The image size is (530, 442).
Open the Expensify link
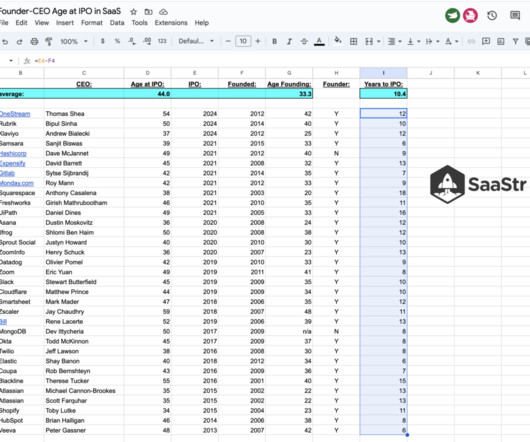(x=13, y=163)
